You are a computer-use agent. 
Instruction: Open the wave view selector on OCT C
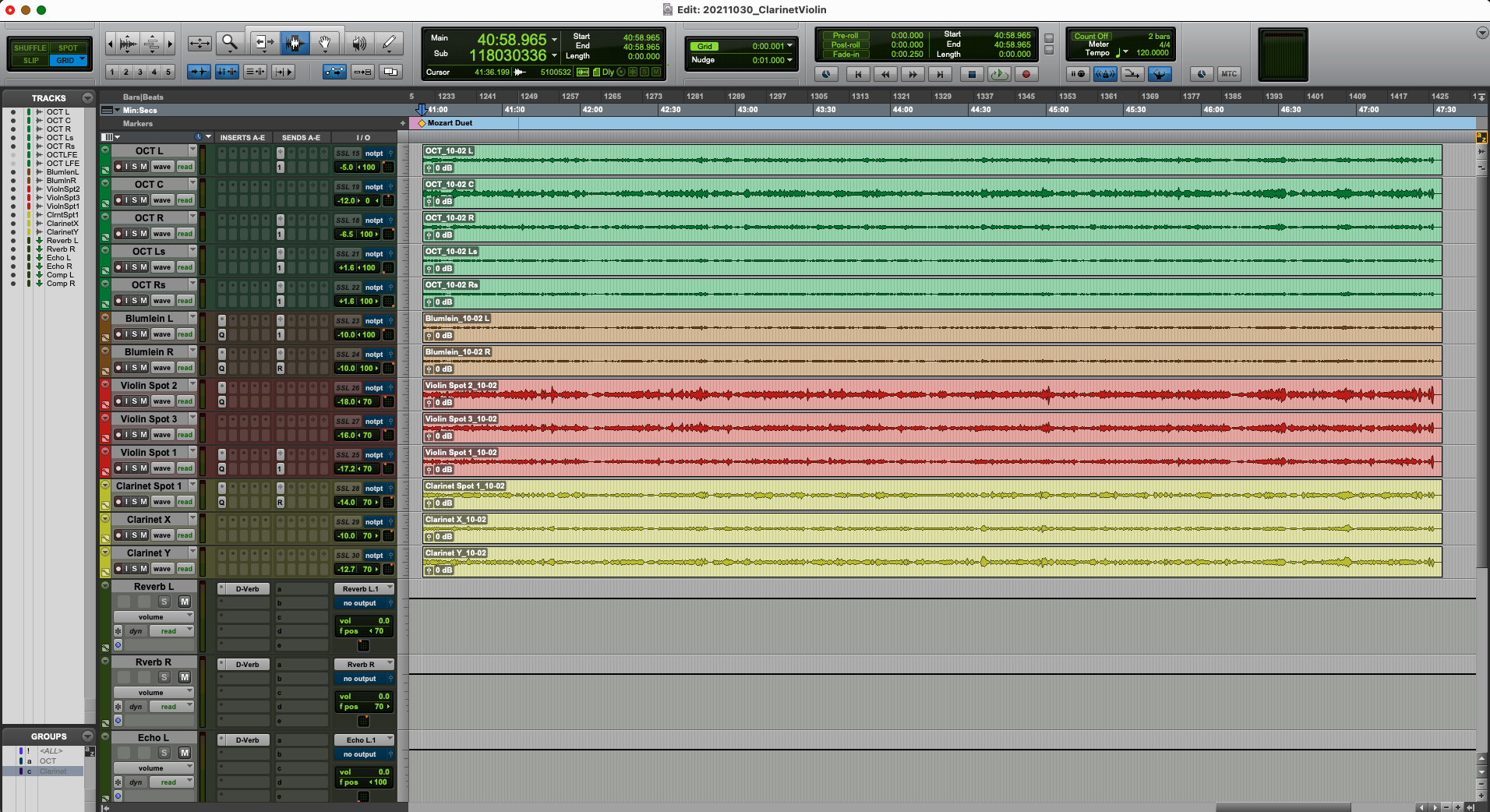(162, 200)
